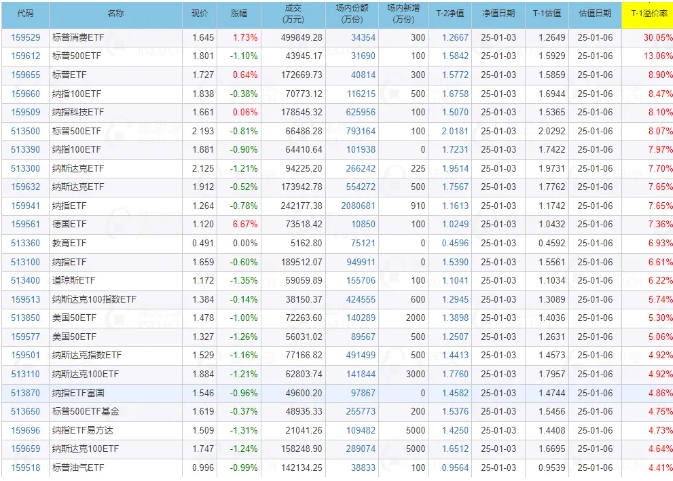Select the 道琼斯ETF name cell
The image size is (673, 481).
(116, 281)
